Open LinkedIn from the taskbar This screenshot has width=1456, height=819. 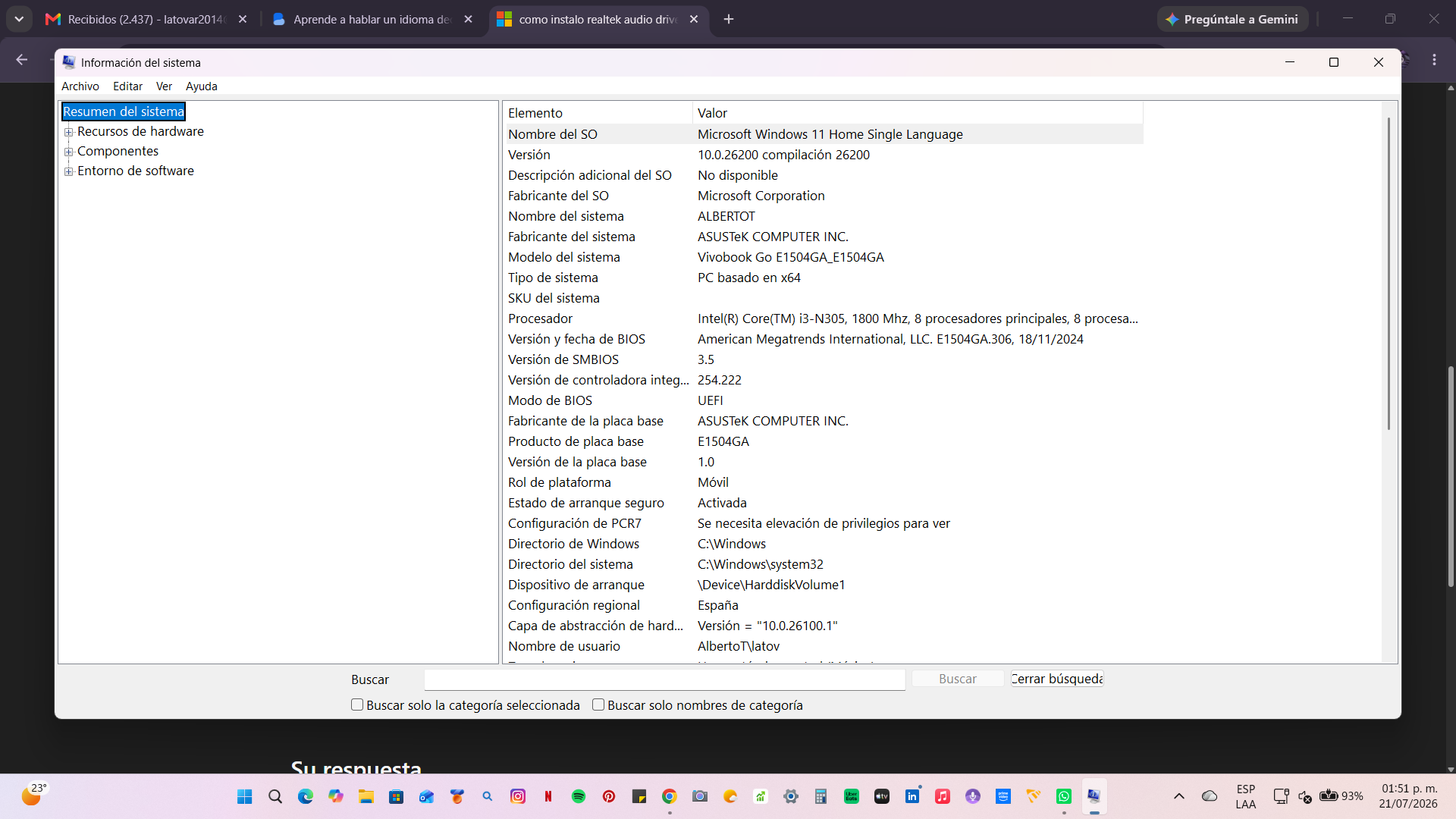pos(912,796)
